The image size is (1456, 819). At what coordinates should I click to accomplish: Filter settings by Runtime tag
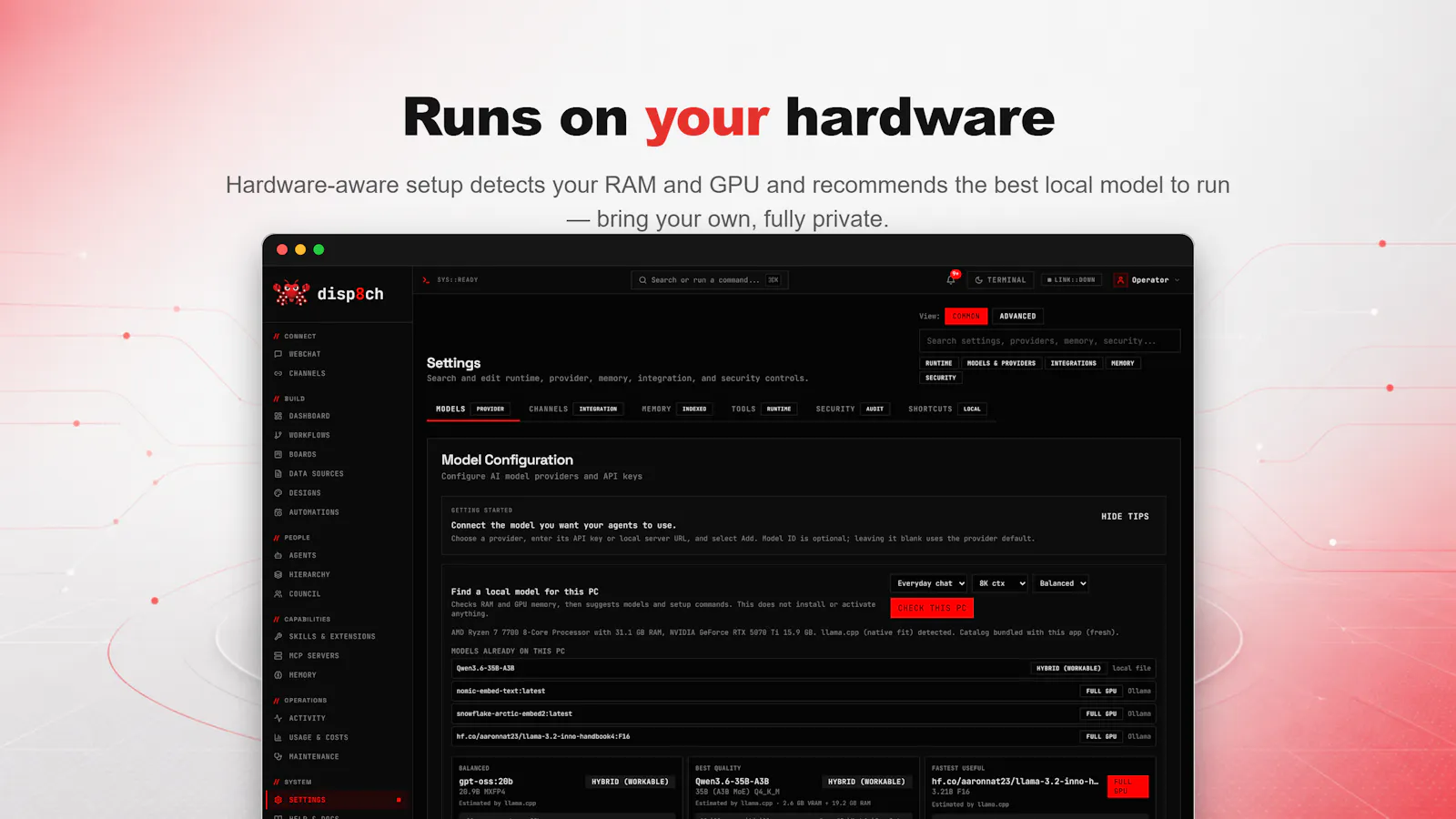(x=939, y=363)
